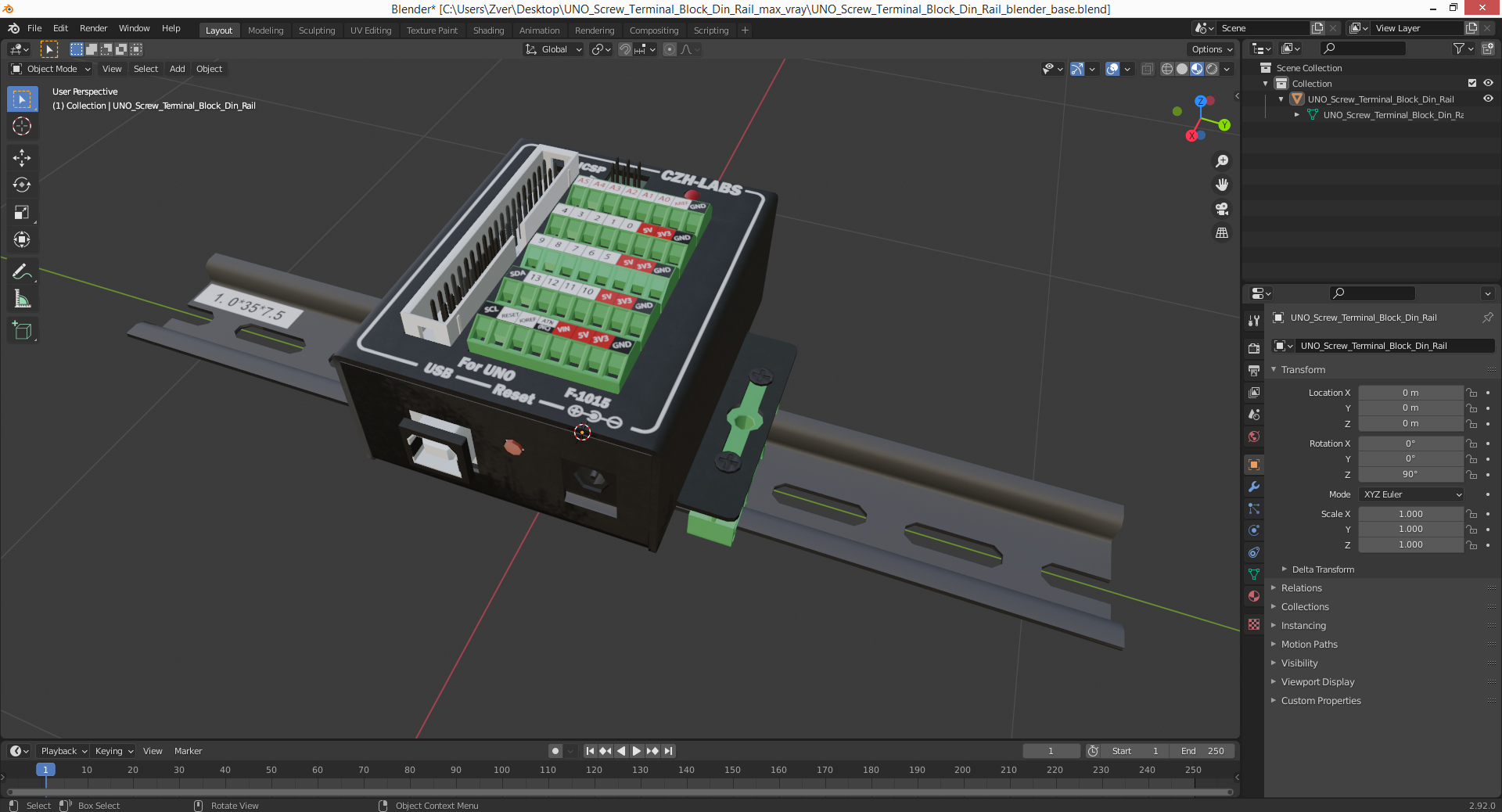Select the Rotate tool
This screenshot has width=1502, height=812.
[x=22, y=185]
